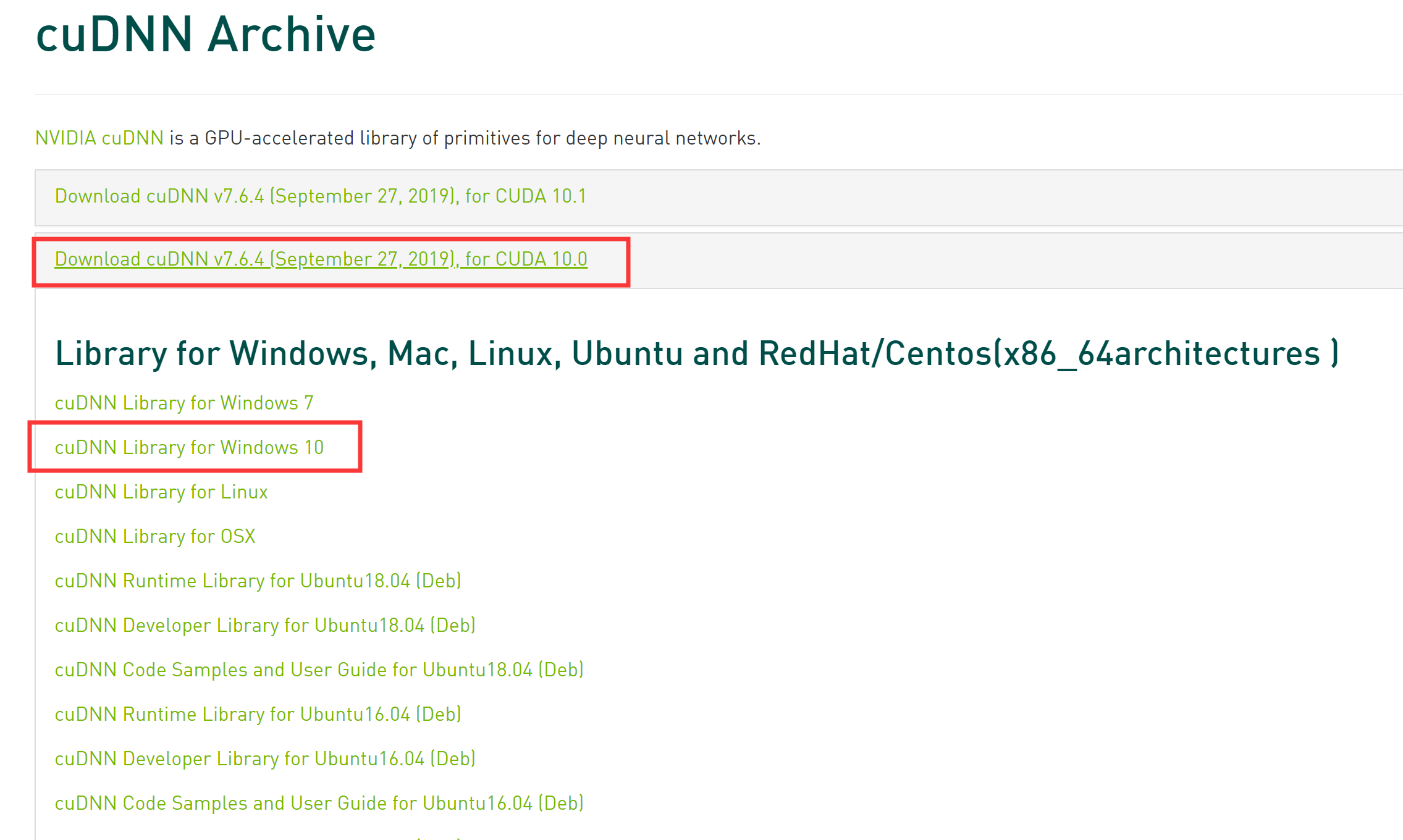Select text 'is a GPU-accelerated library of primitives'
The height and width of the screenshot is (840, 1403).
tap(350, 138)
